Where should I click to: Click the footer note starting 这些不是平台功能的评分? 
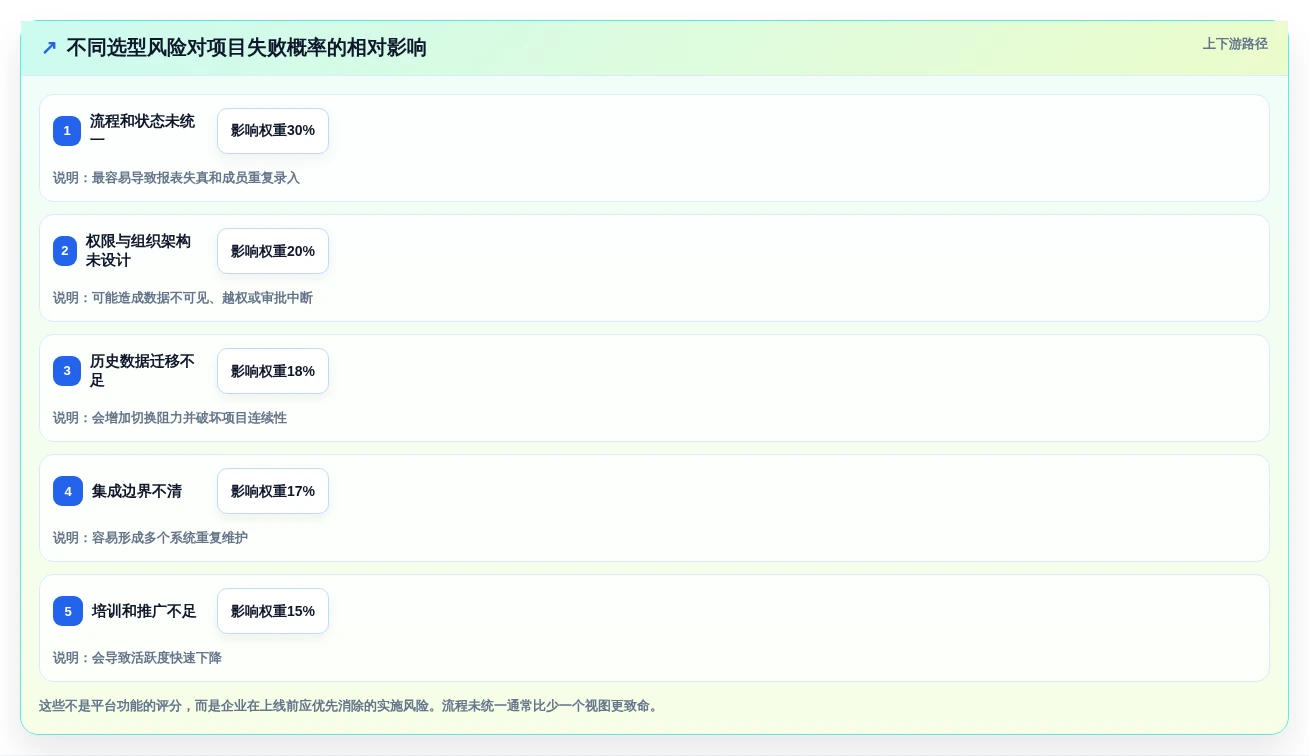[350, 706]
